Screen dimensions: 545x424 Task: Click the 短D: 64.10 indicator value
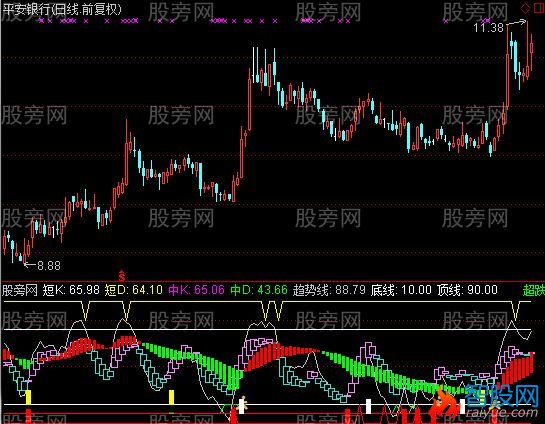pos(133,290)
